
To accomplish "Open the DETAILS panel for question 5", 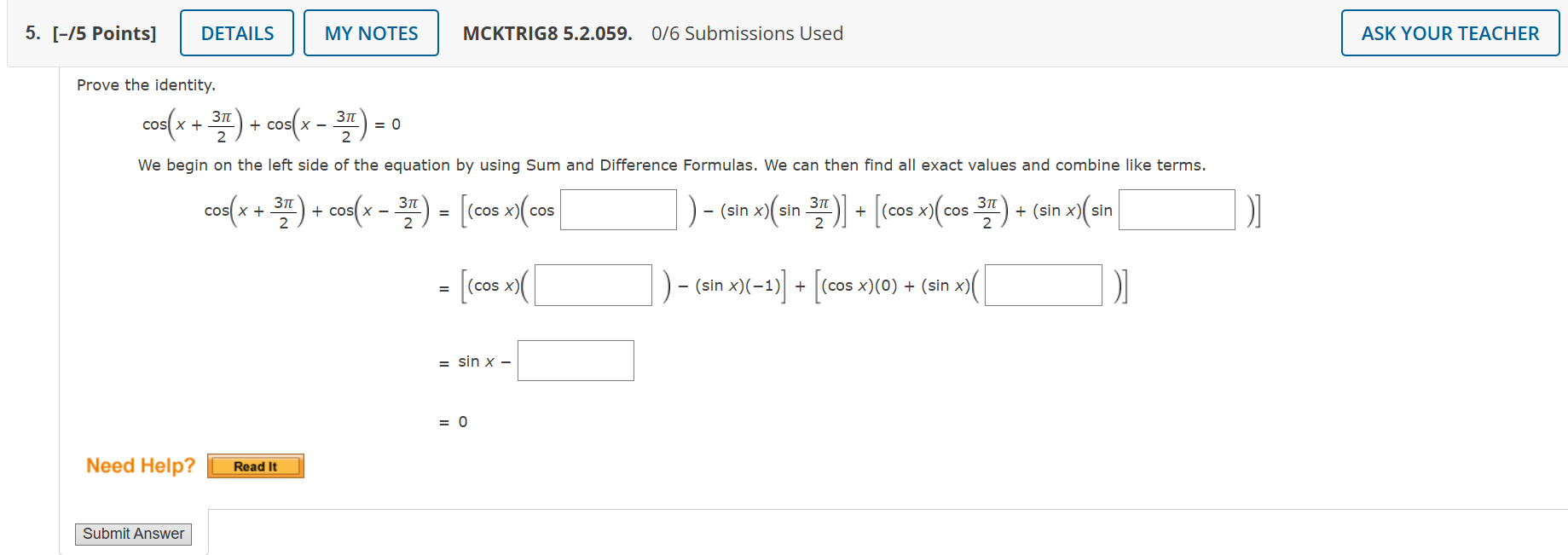I will (236, 32).
